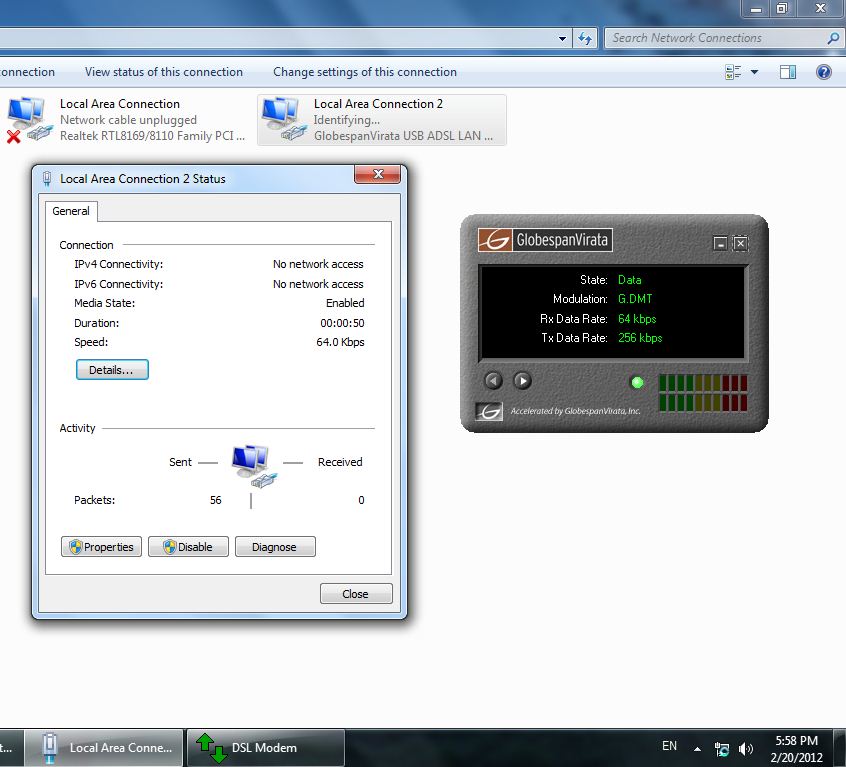Open Local Area Connection taskbar button
Screen dimensions: 846x767
pos(105,748)
